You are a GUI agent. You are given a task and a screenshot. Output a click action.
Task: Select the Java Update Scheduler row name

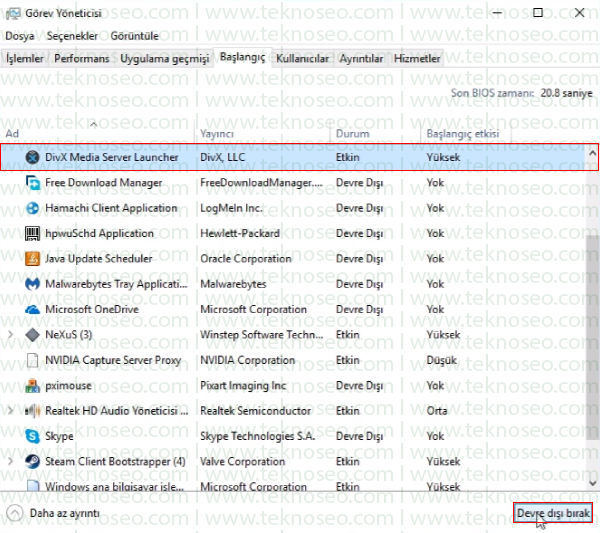[99, 259]
